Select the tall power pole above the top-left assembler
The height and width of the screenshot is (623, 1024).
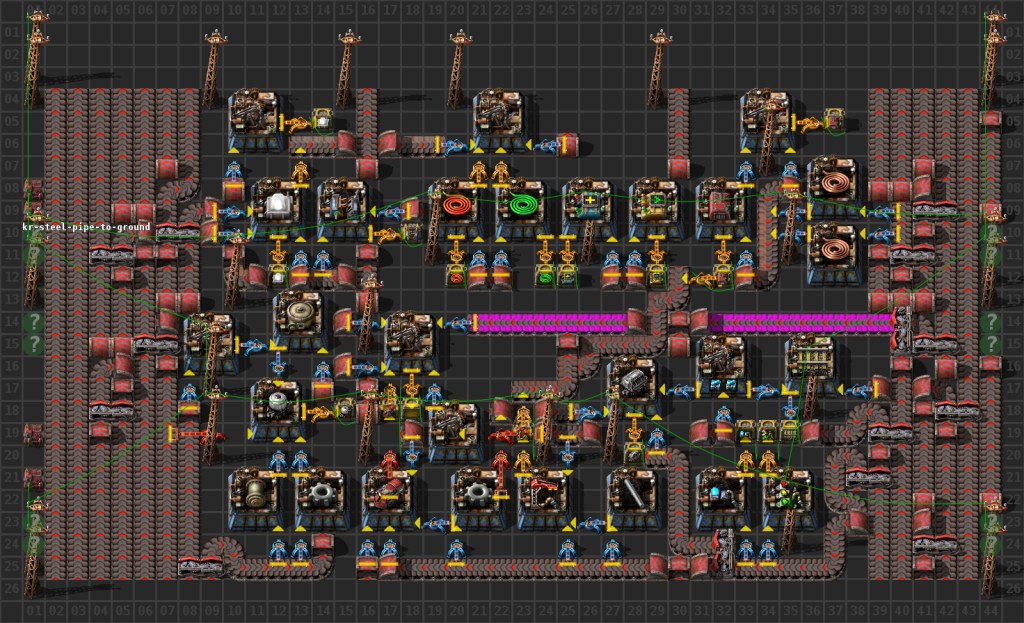click(212, 69)
